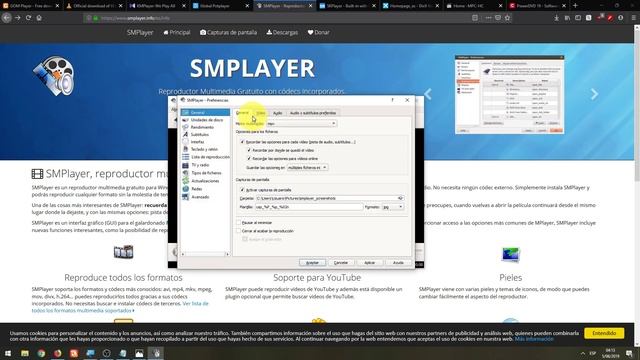Toggle Recordar por donde se quedó el vídeo

pos(249,150)
